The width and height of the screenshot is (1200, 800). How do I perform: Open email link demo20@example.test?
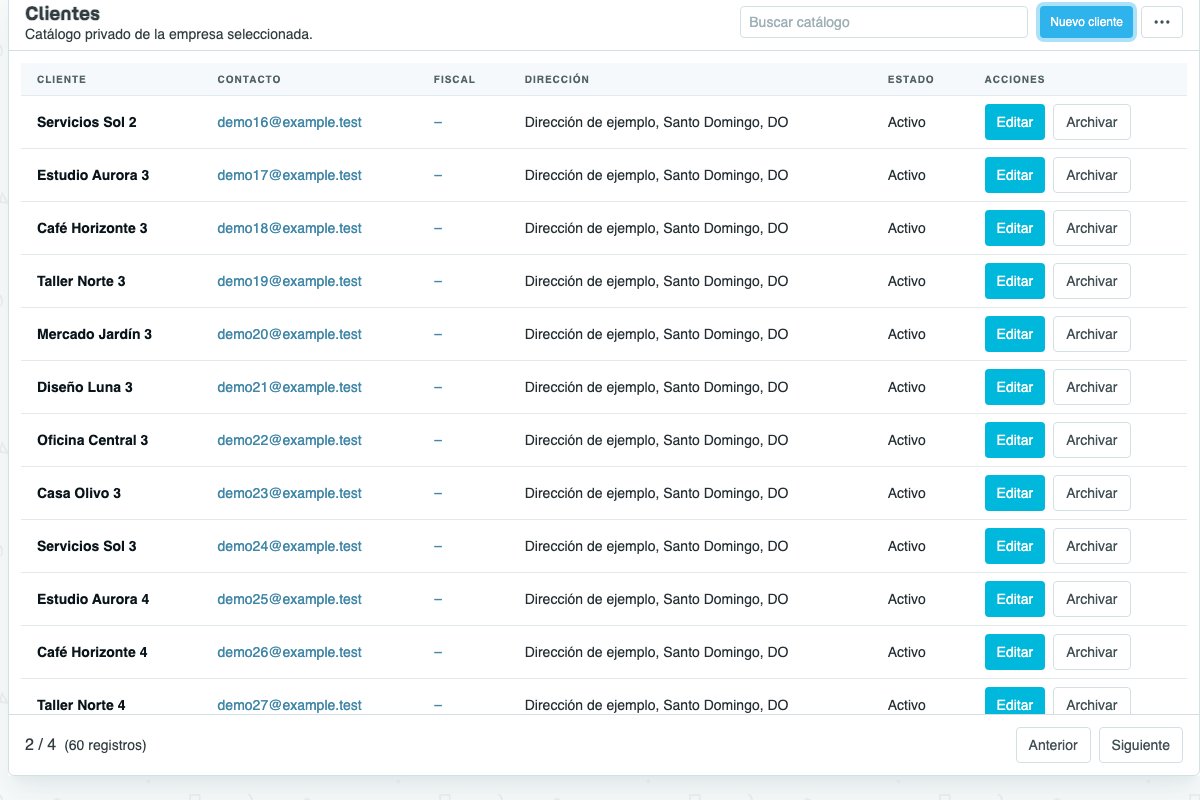[290, 334]
